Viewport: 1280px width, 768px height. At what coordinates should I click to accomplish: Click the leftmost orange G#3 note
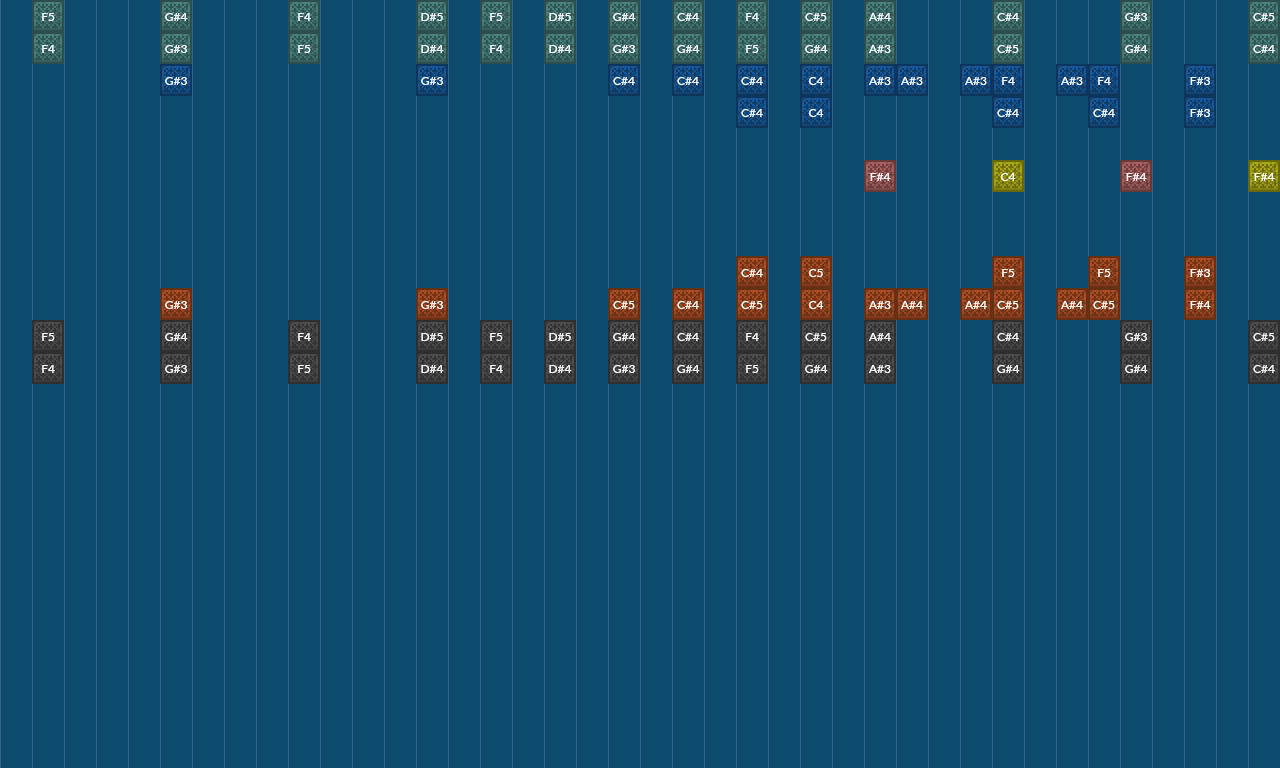pyautogui.click(x=175, y=304)
